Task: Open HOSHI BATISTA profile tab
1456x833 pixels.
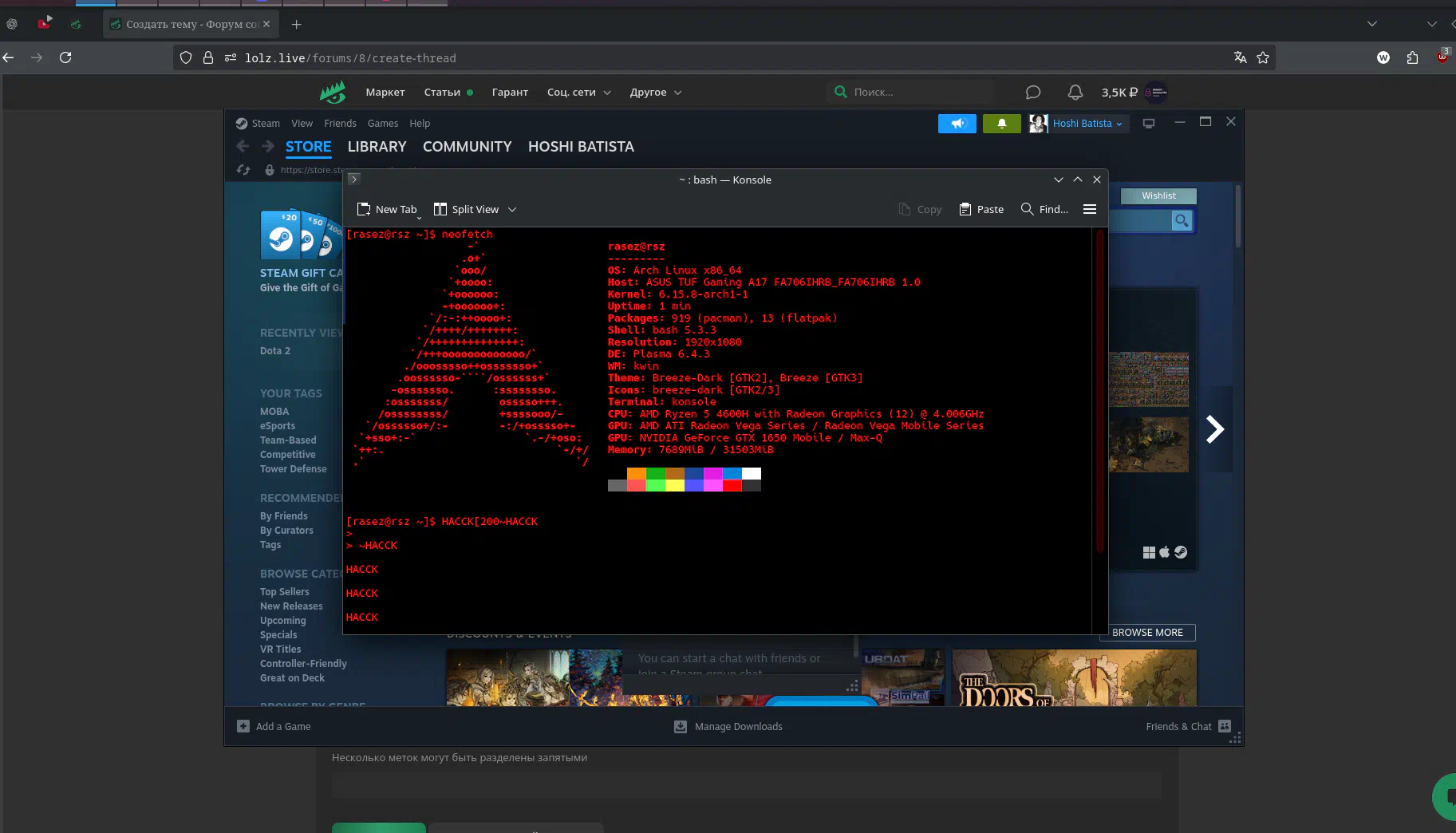Action: (x=581, y=147)
